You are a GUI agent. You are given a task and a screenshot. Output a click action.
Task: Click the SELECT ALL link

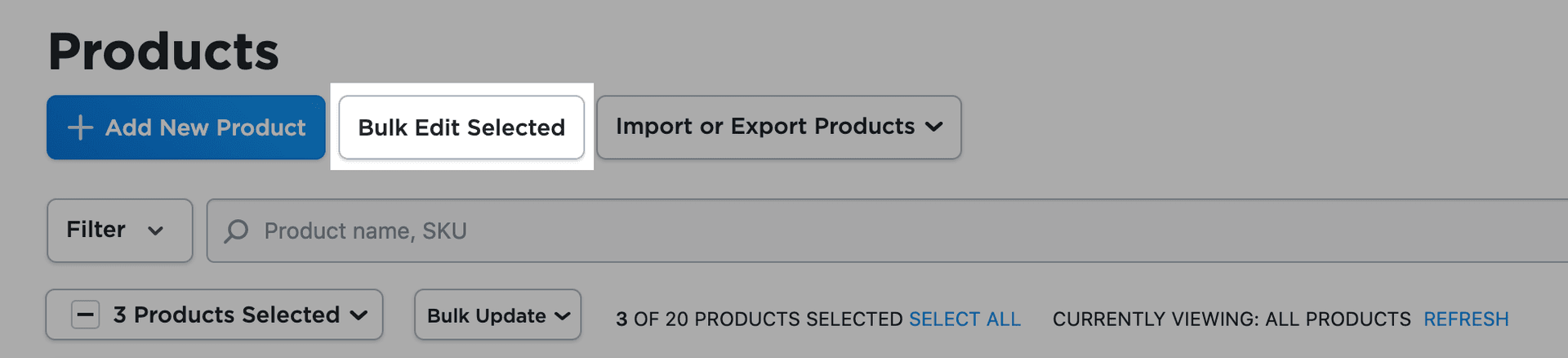point(964,319)
